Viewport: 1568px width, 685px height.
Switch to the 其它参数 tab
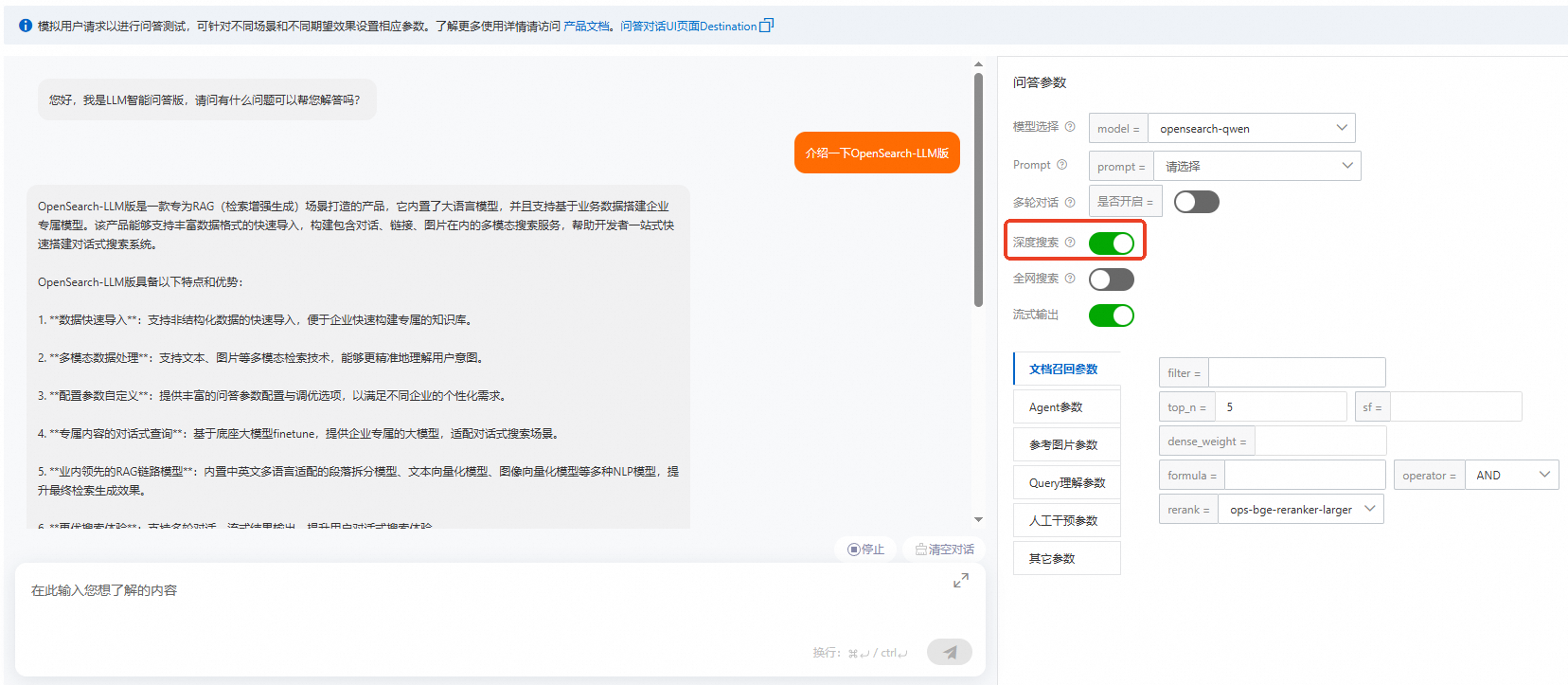(x=1067, y=558)
